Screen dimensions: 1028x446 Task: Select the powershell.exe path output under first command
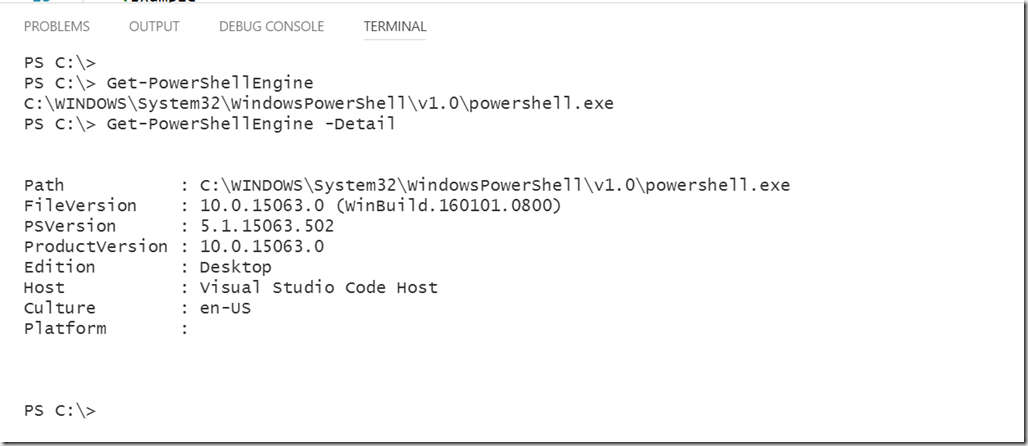(319, 103)
